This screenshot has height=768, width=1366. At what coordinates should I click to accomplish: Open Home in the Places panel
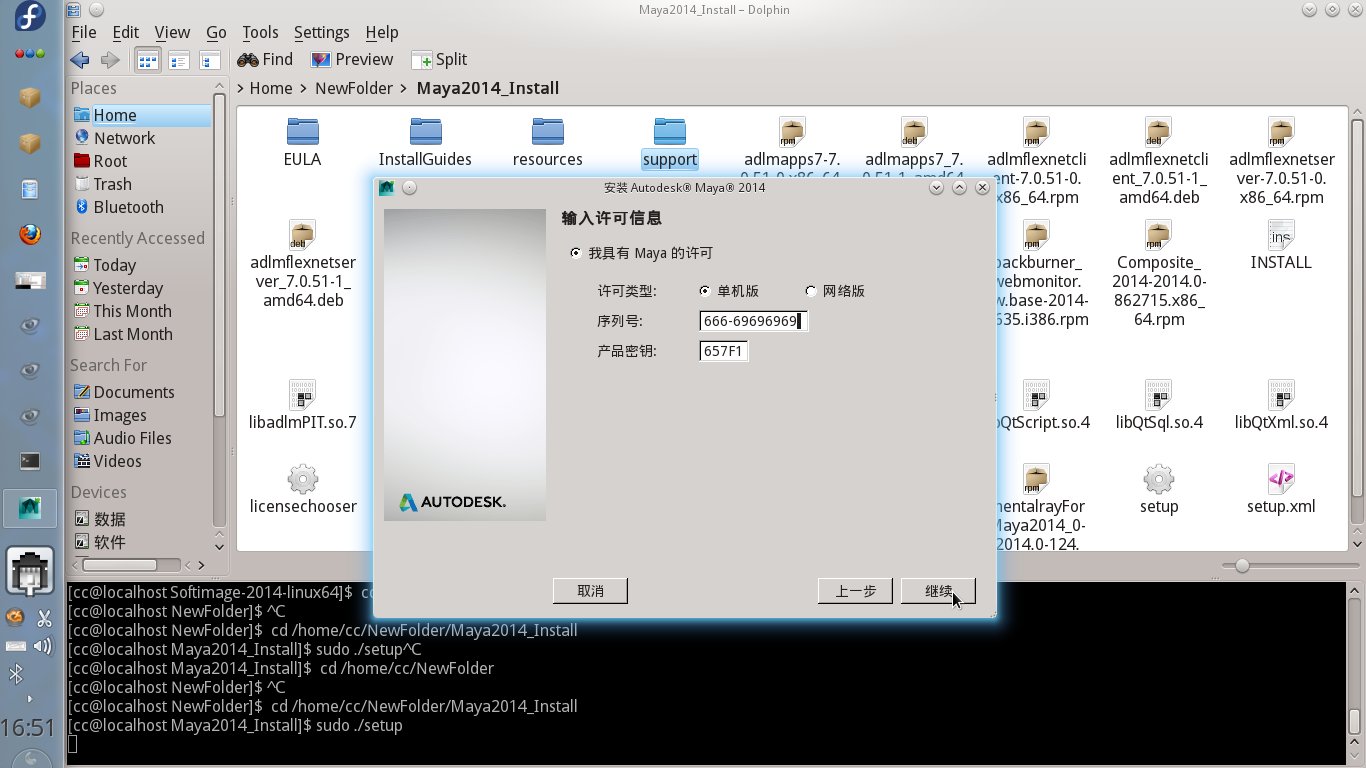[x=141, y=115]
